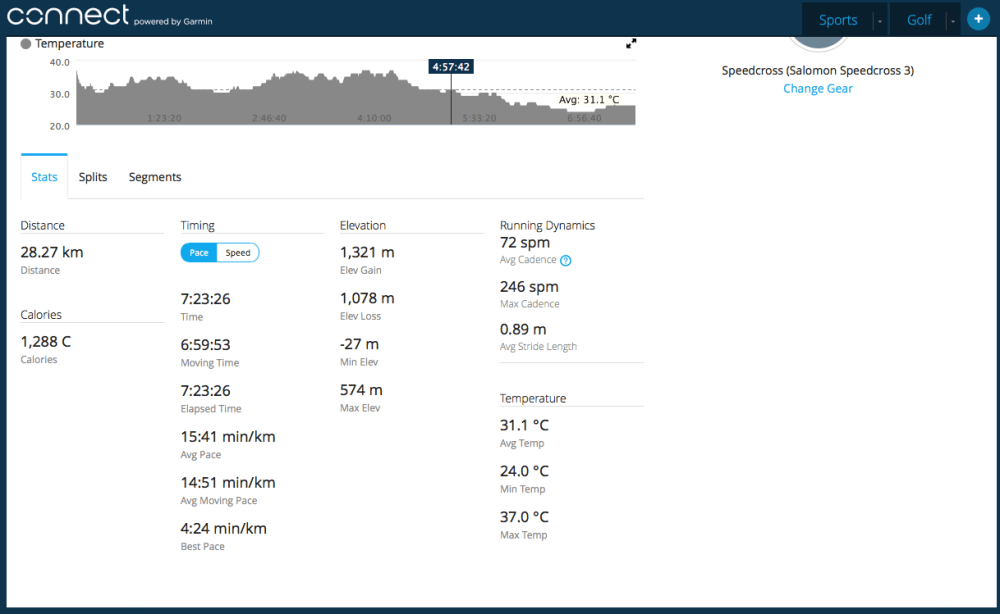Image resolution: width=1000 pixels, height=614 pixels.
Task: Click the Garmin Connect logo
Action: (67, 15)
